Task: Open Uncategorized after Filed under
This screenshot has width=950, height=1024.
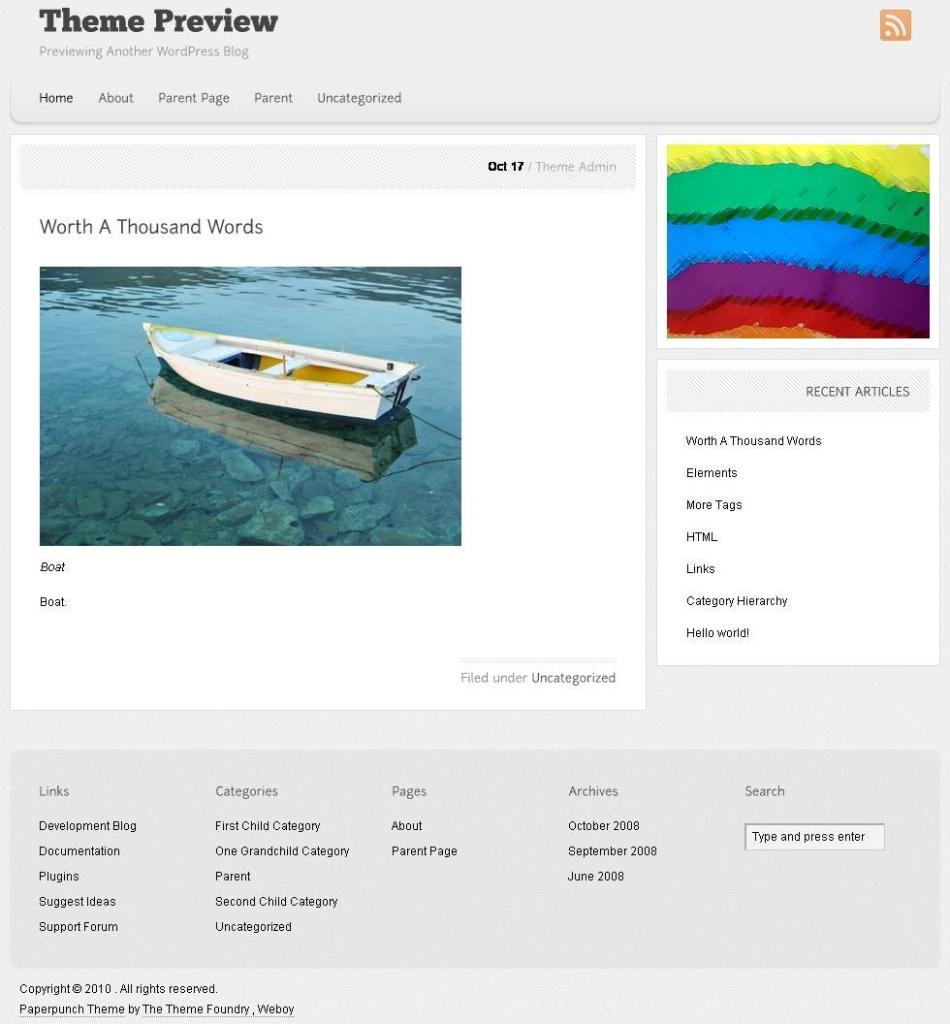Action: point(573,678)
